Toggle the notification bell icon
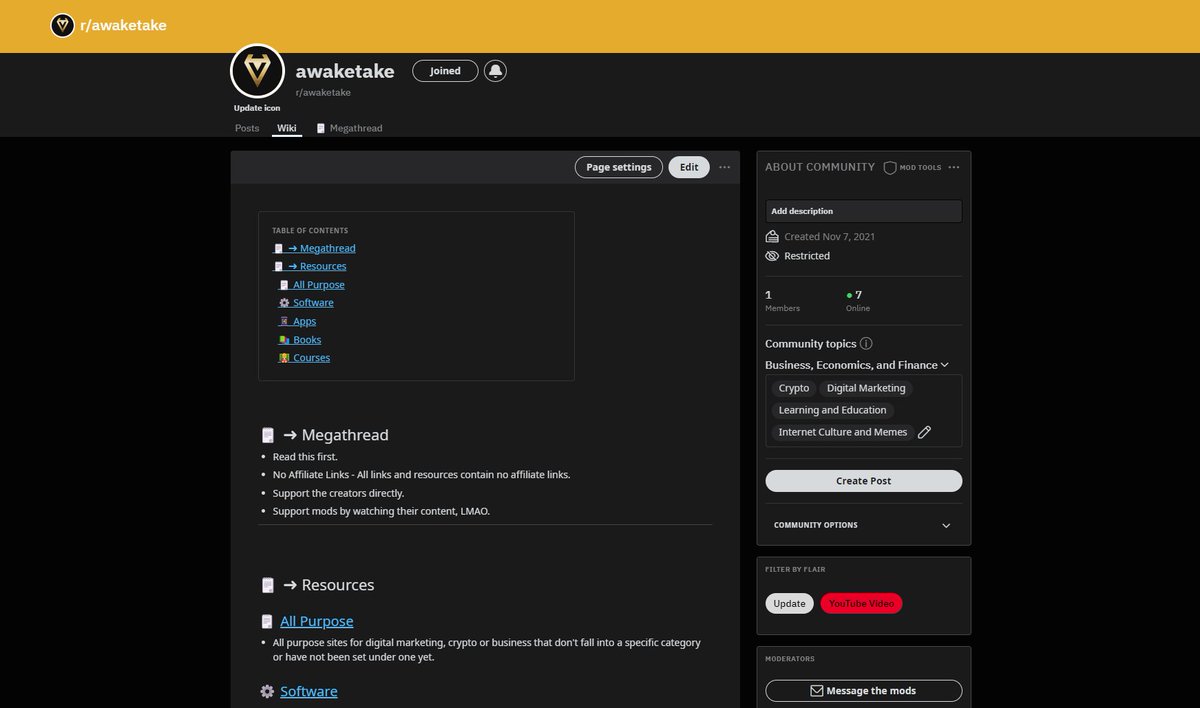The width and height of the screenshot is (1200, 708). click(x=495, y=71)
